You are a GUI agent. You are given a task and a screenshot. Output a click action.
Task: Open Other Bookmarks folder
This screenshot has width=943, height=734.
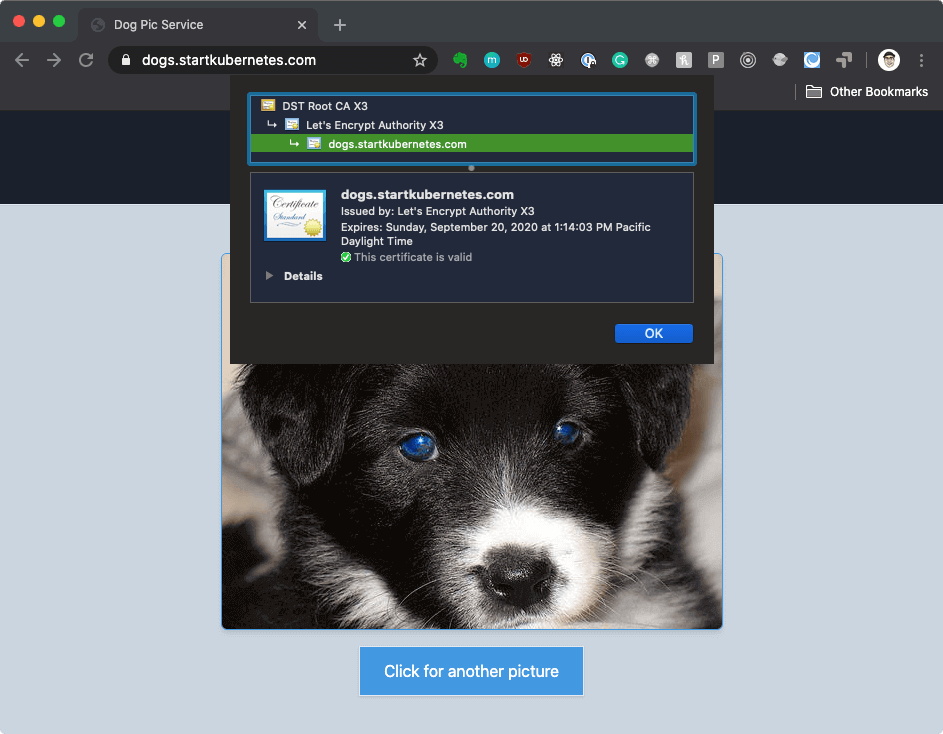tap(867, 92)
